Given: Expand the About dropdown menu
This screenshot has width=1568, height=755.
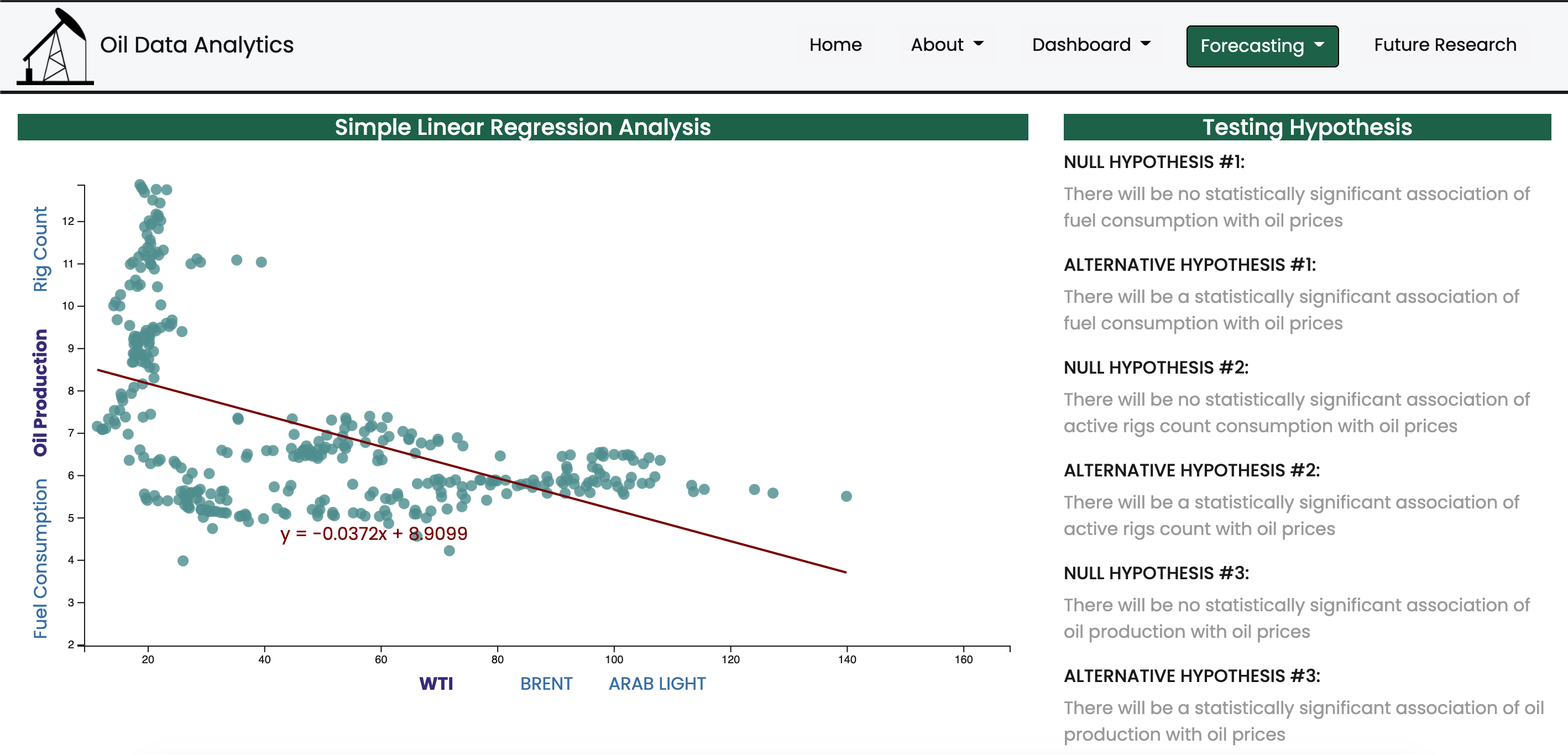Looking at the screenshot, I should coord(947,45).
